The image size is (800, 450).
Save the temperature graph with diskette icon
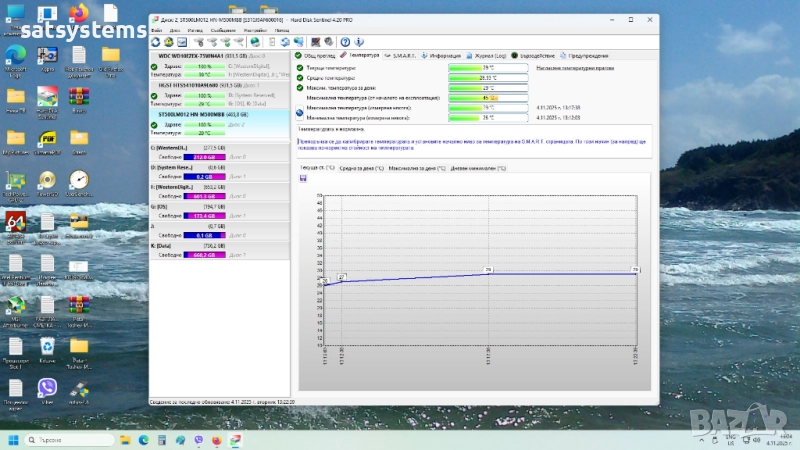303,178
